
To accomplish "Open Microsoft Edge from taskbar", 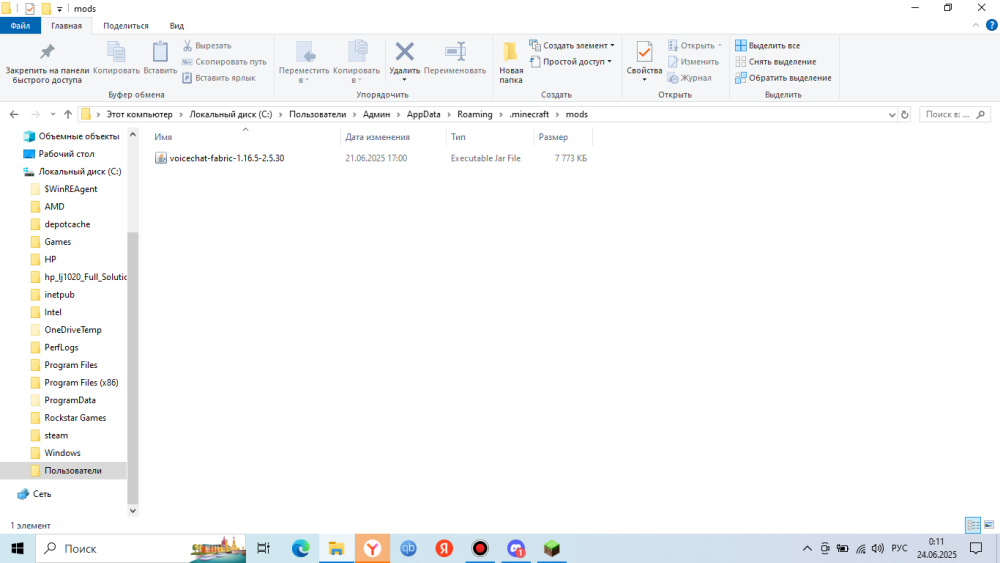I will [300, 548].
